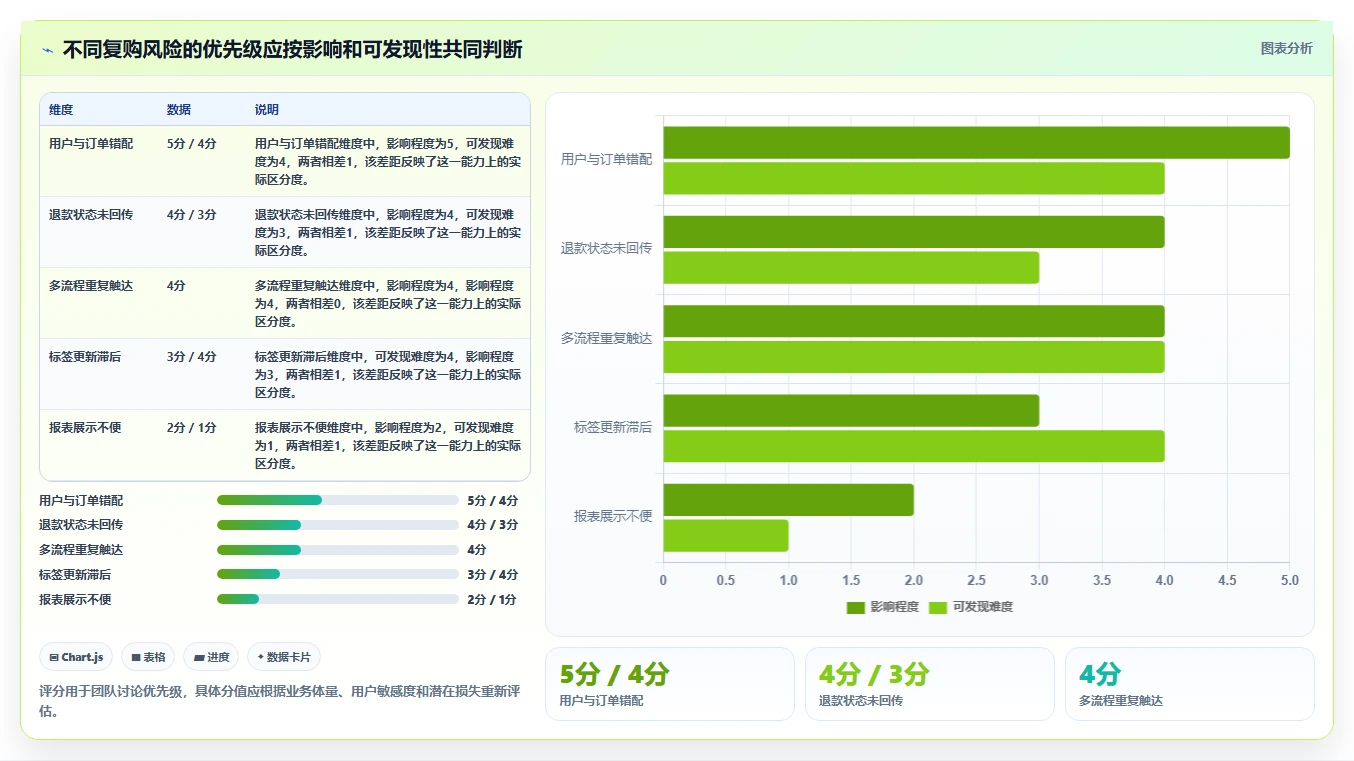This screenshot has width=1354, height=761.
Task: Click the 维度 column header
Action: click(x=61, y=110)
